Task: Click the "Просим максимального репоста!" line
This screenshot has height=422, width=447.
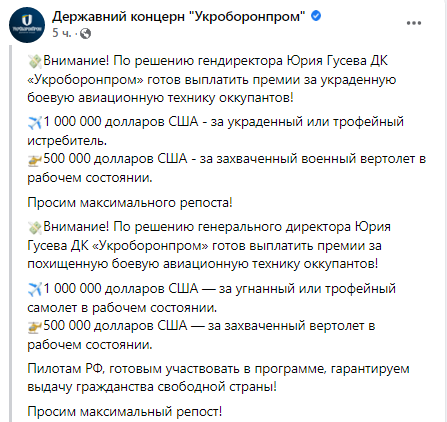Action: 130,202
